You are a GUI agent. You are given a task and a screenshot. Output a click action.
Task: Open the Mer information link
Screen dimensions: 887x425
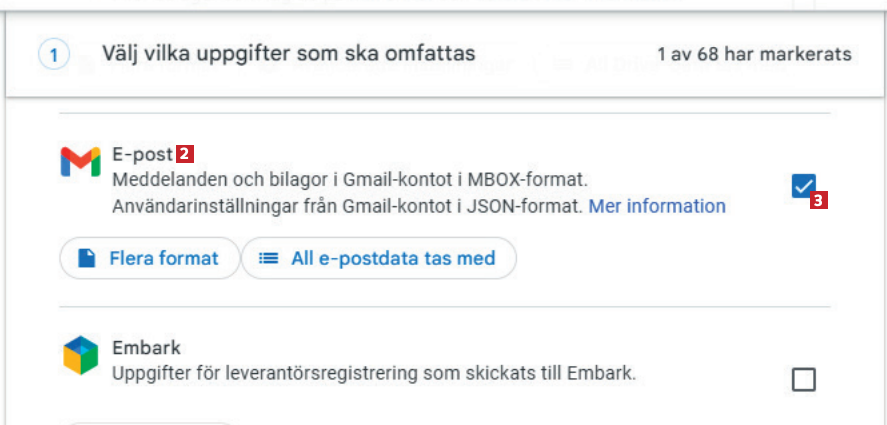(x=657, y=206)
